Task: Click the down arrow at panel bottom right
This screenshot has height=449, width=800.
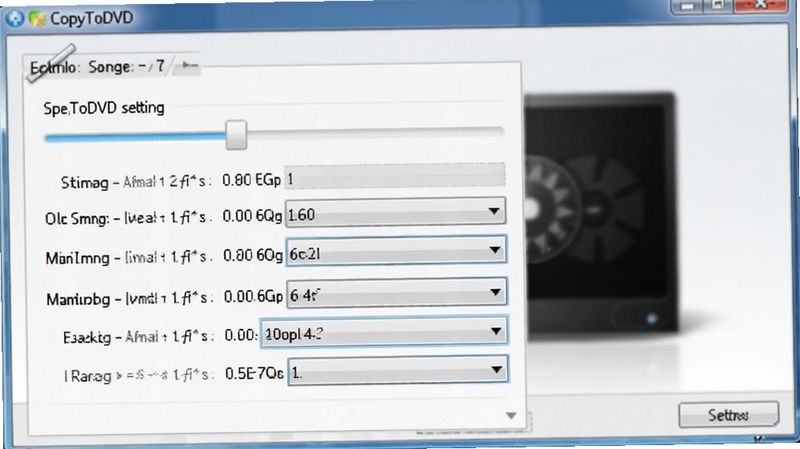Action: pyautogui.click(x=511, y=416)
